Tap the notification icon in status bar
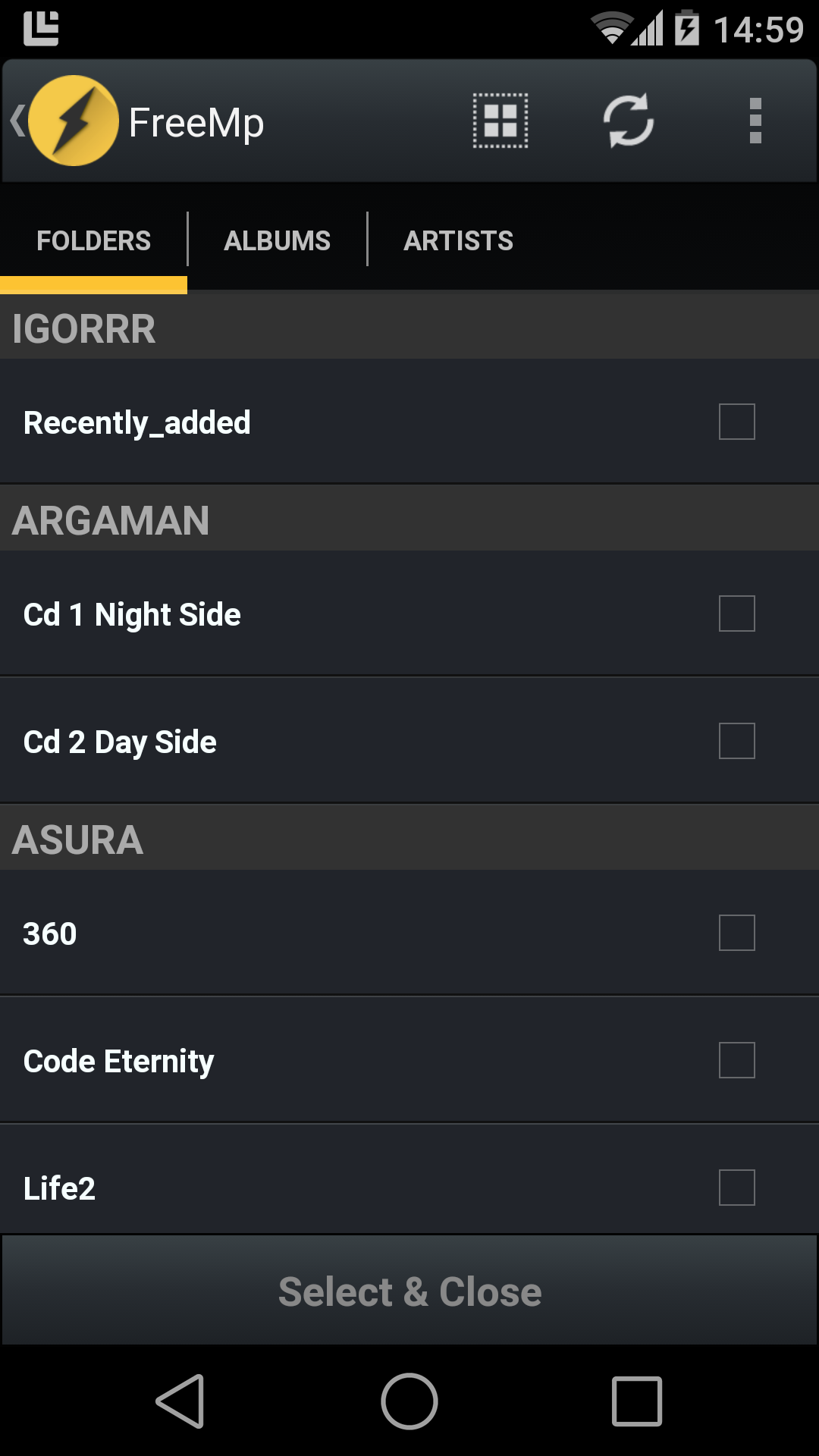 (x=41, y=29)
